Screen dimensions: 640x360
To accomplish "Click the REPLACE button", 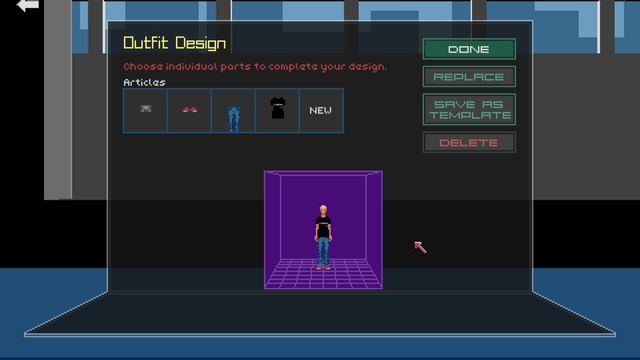I will pos(469,77).
